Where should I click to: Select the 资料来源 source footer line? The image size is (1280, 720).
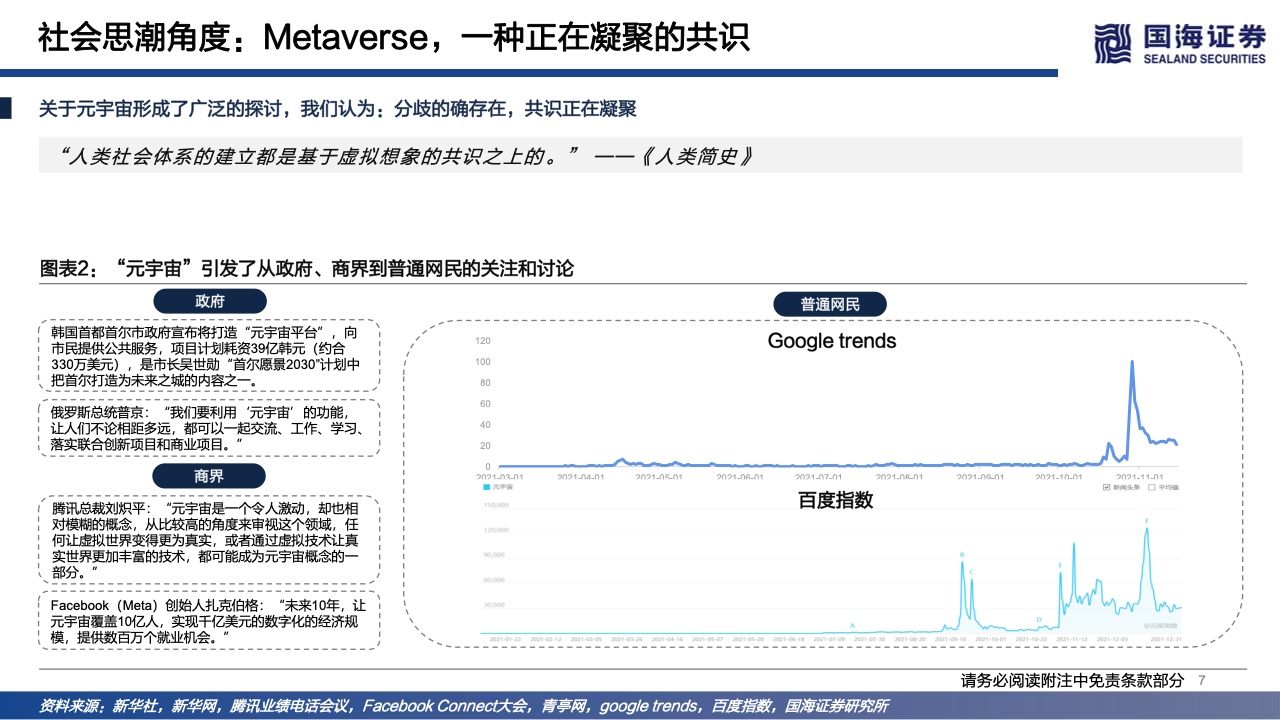coord(464,706)
